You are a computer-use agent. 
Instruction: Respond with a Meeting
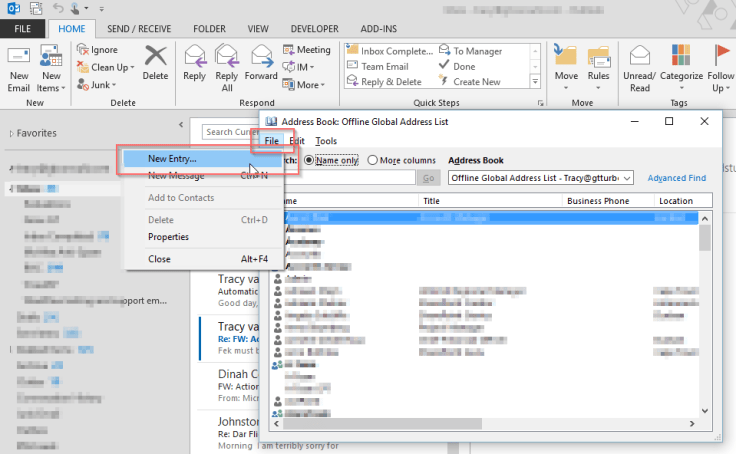(x=307, y=49)
